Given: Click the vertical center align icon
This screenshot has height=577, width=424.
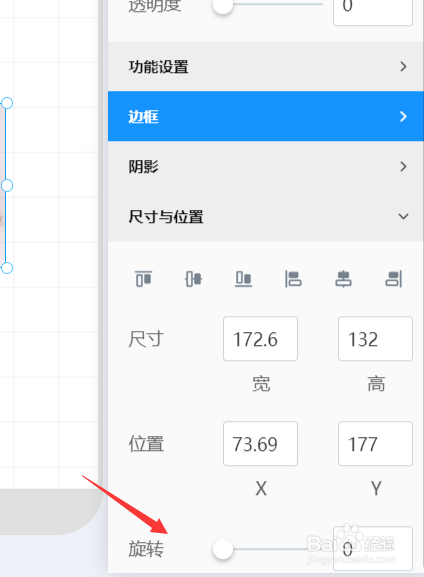Looking at the screenshot, I should (x=193, y=279).
